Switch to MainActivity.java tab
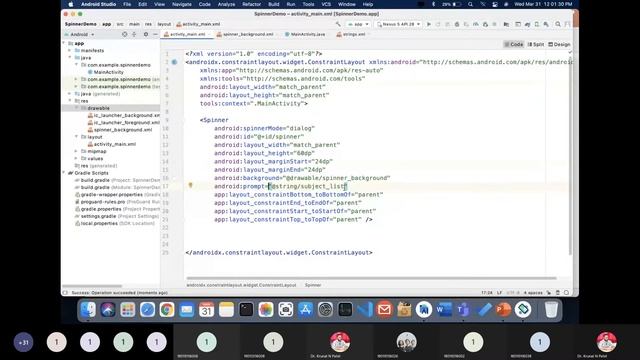Viewport: 640px width, 360px height. [x=307, y=34]
